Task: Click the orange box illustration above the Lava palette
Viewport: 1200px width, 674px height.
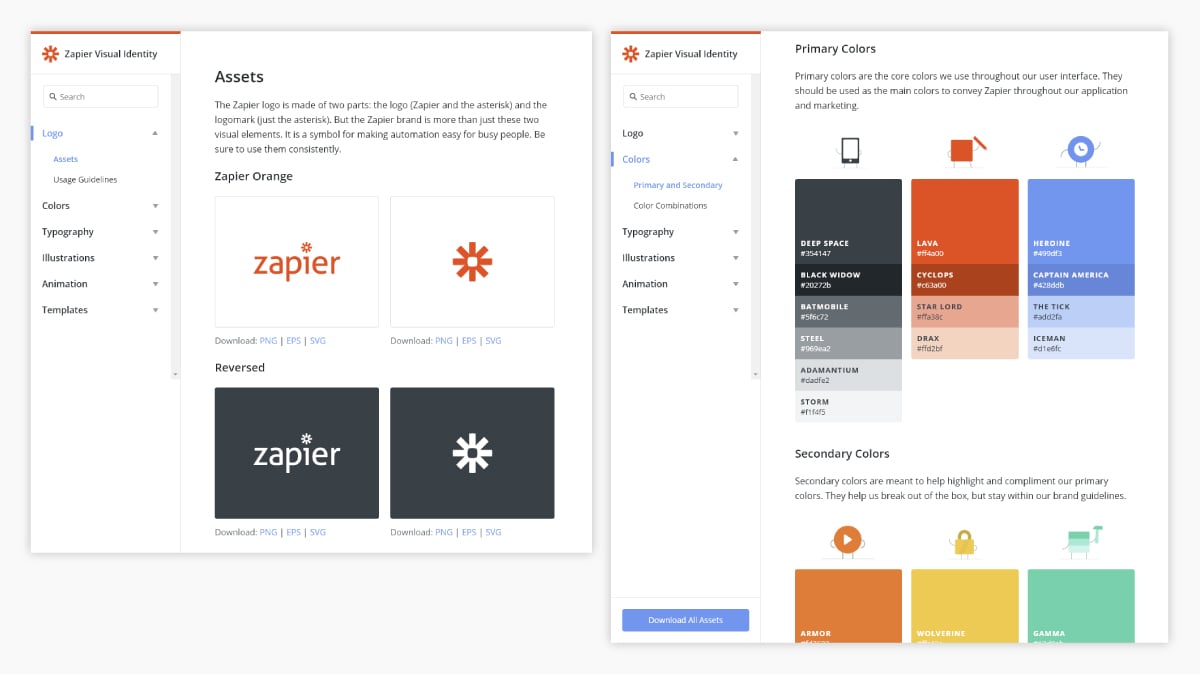Action: 964,150
